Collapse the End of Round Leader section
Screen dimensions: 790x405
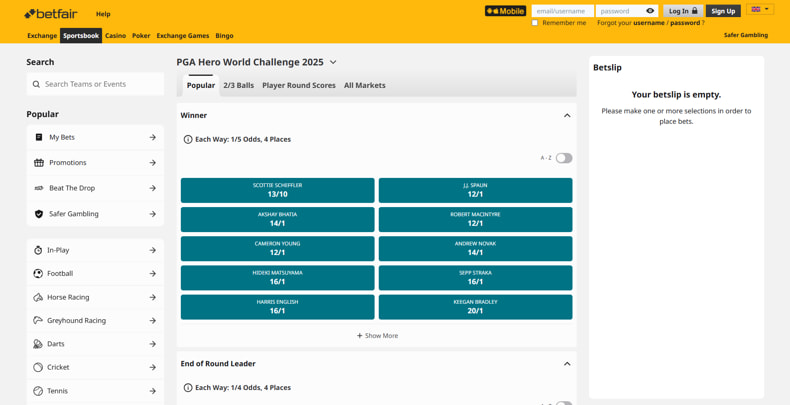pos(567,364)
